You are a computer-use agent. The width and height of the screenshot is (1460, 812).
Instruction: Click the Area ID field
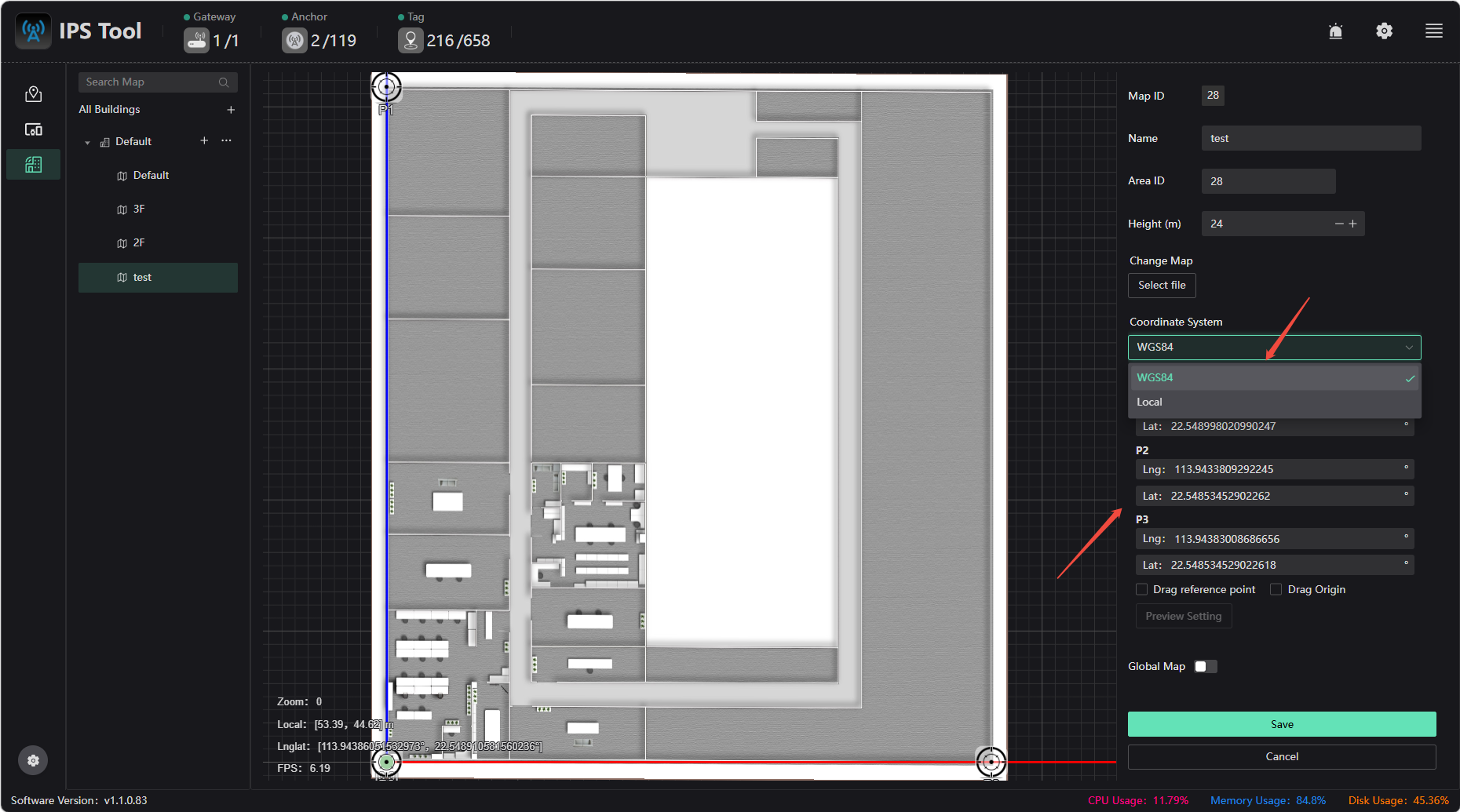pyautogui.click(x=1268, y=181)
